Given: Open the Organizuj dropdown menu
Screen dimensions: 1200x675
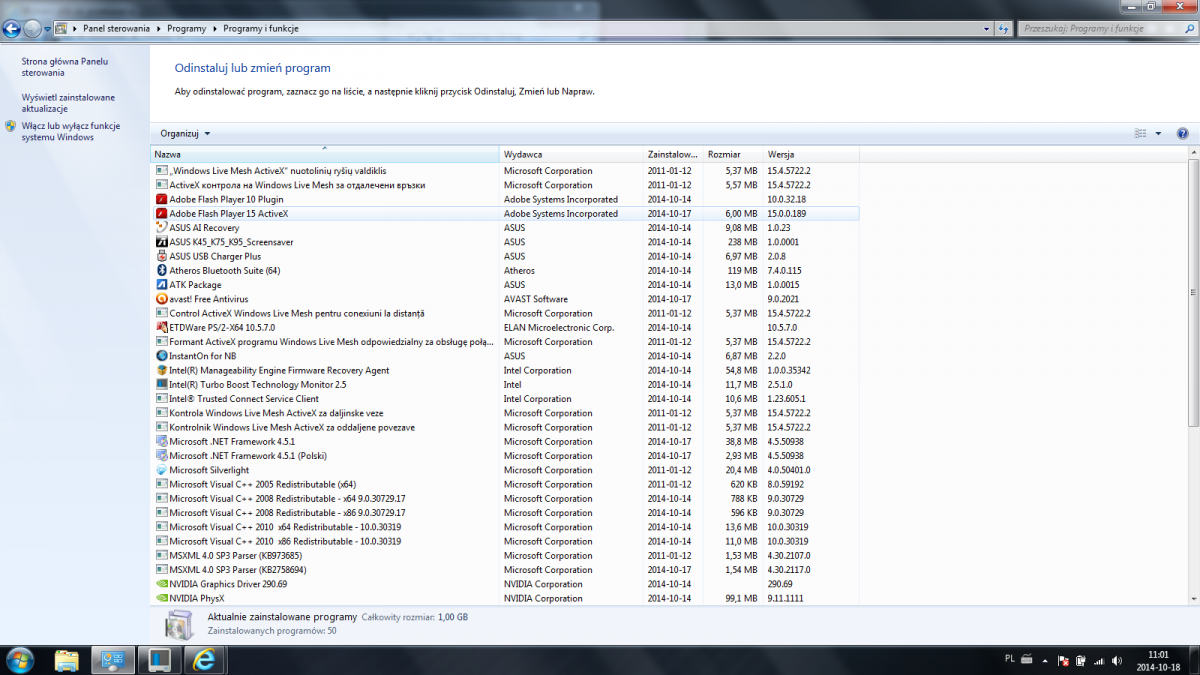Looking at the screenshot, I should (x=185, y=133).
